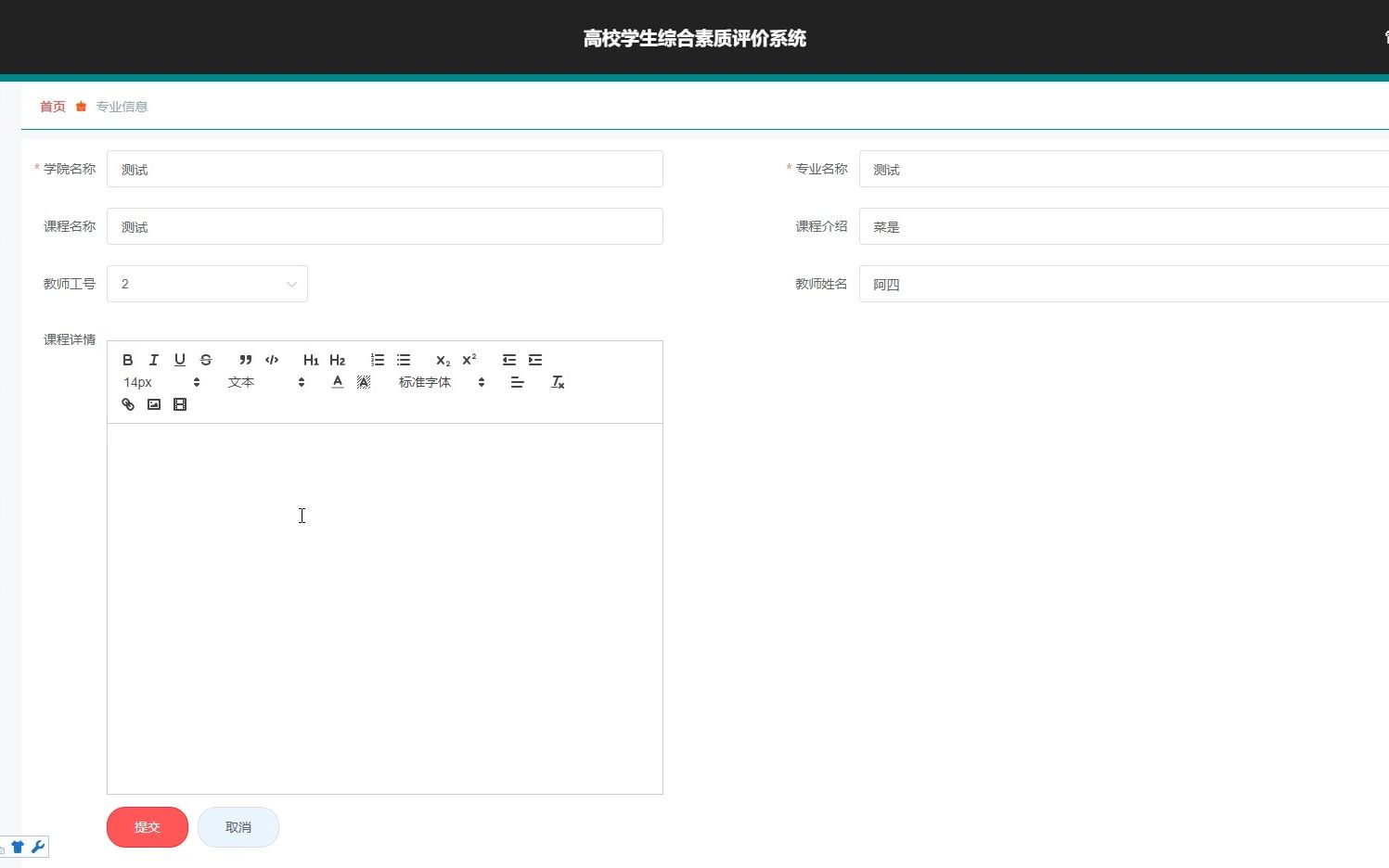Go to 首页 via the breadcrumb
The width and height of the screenshot is (1389, 868).
point(53,107)
